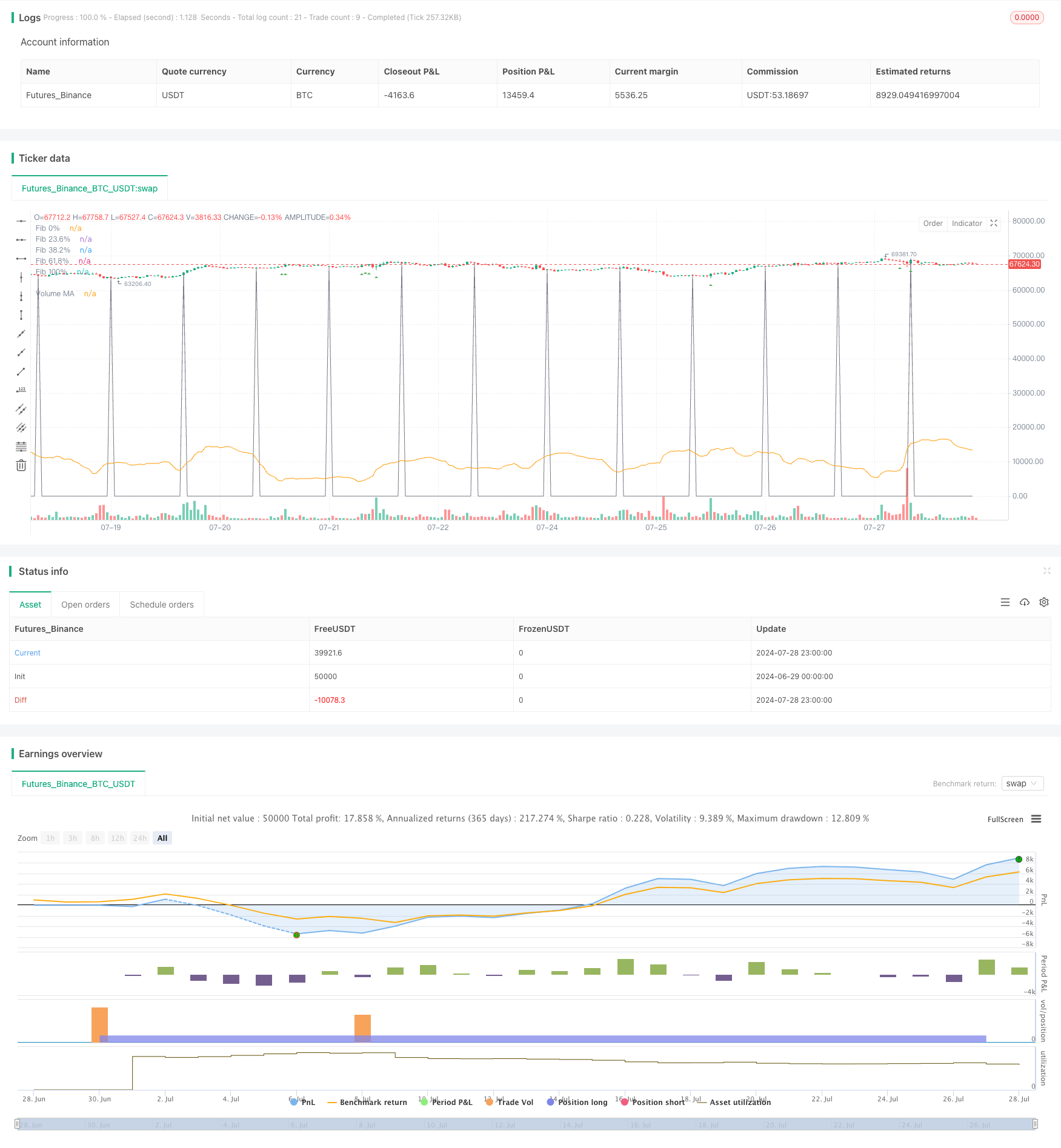Screen dimensions: 1061x1148
Task: Set the zoom range to 12h
Action: coord(118,838)
